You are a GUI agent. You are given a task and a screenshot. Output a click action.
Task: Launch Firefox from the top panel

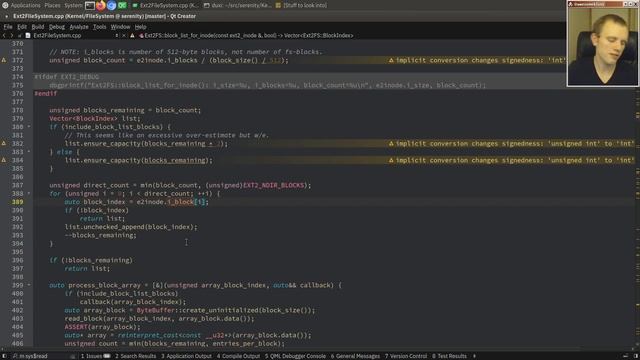click(x=100, y=5)
